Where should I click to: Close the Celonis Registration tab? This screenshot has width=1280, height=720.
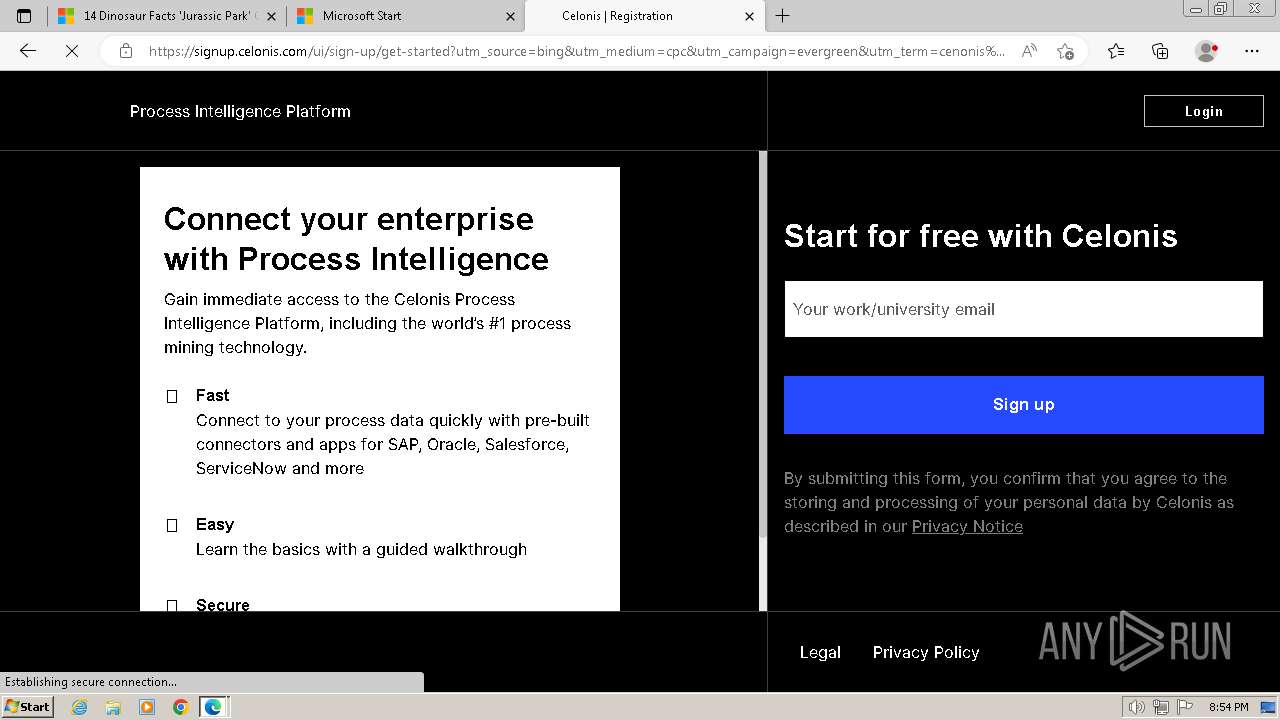pyautogui.click(x=749, y=16)
